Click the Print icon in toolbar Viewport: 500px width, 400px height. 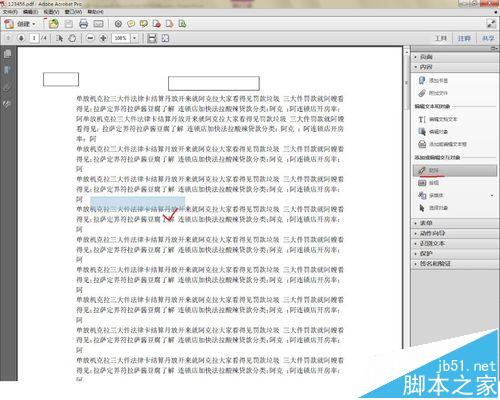click(83, 24)
